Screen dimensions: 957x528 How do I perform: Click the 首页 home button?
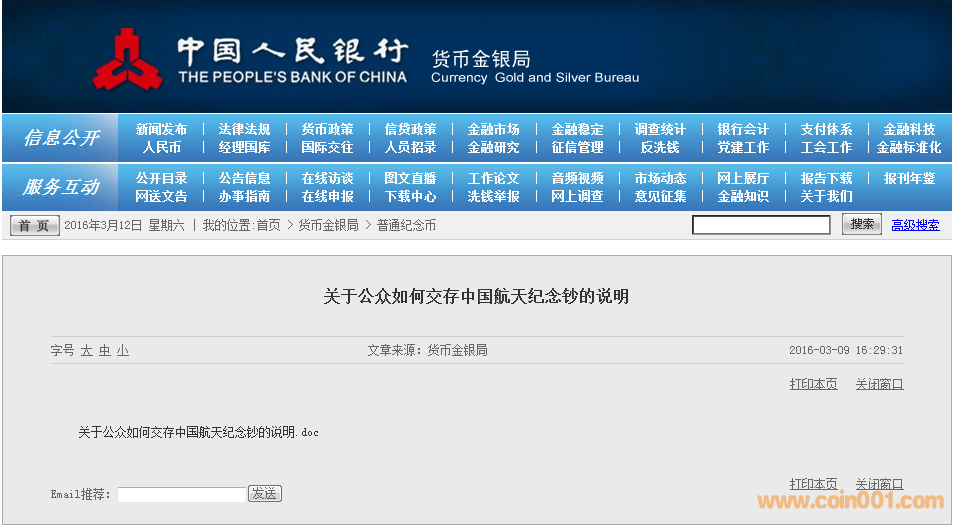click(x=35, y=226)
